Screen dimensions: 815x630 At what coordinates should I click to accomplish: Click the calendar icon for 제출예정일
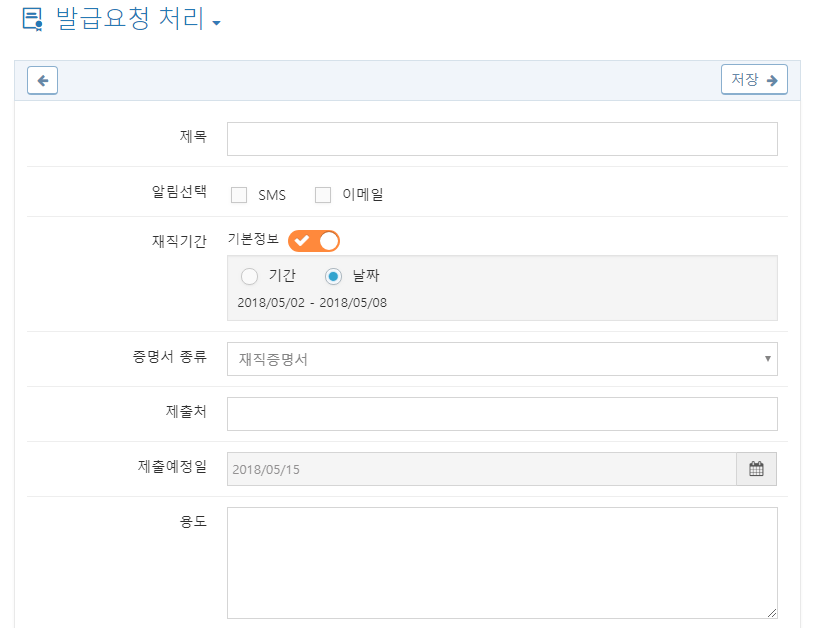(756, 469)
